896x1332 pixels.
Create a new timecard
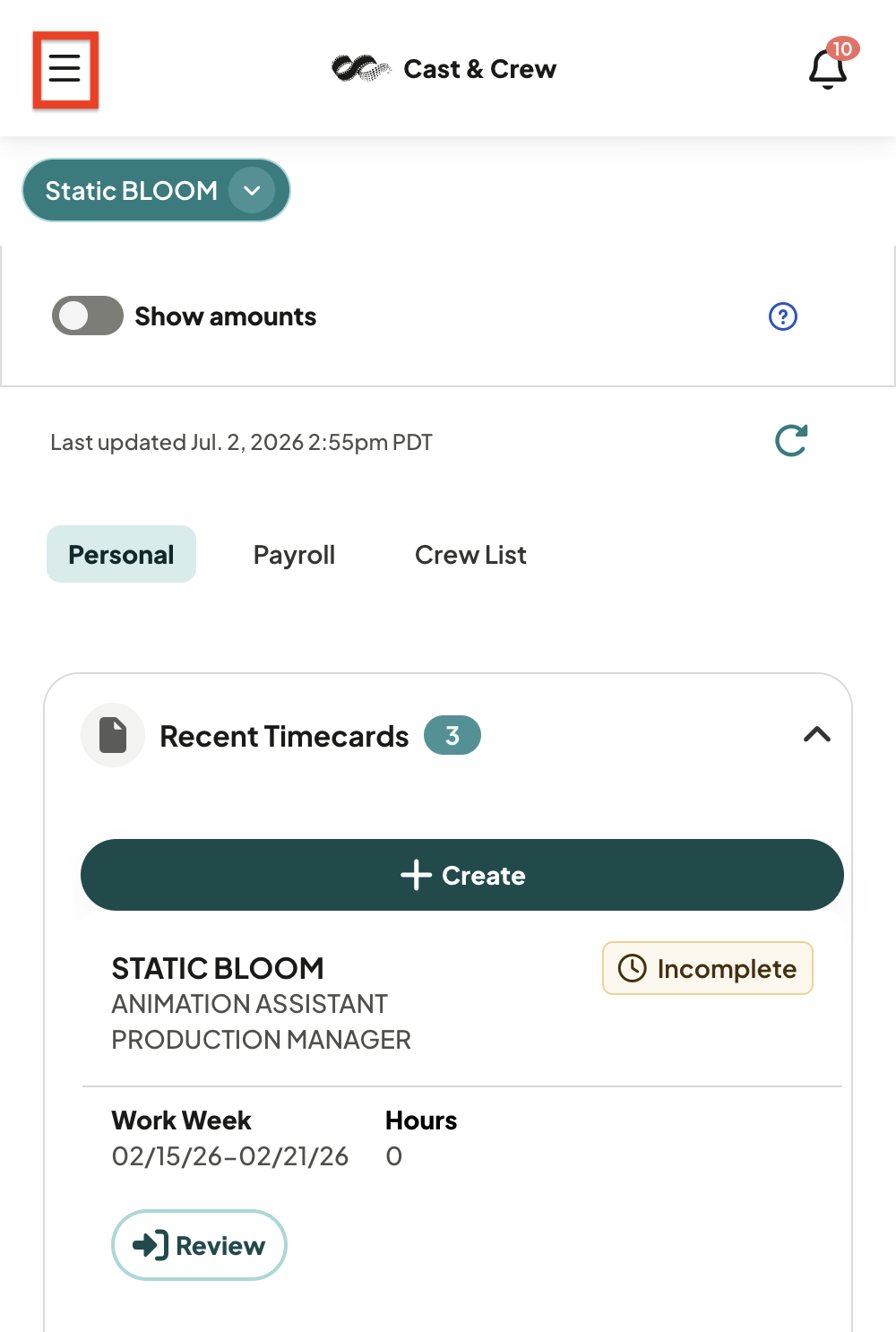tap(462, 875)
